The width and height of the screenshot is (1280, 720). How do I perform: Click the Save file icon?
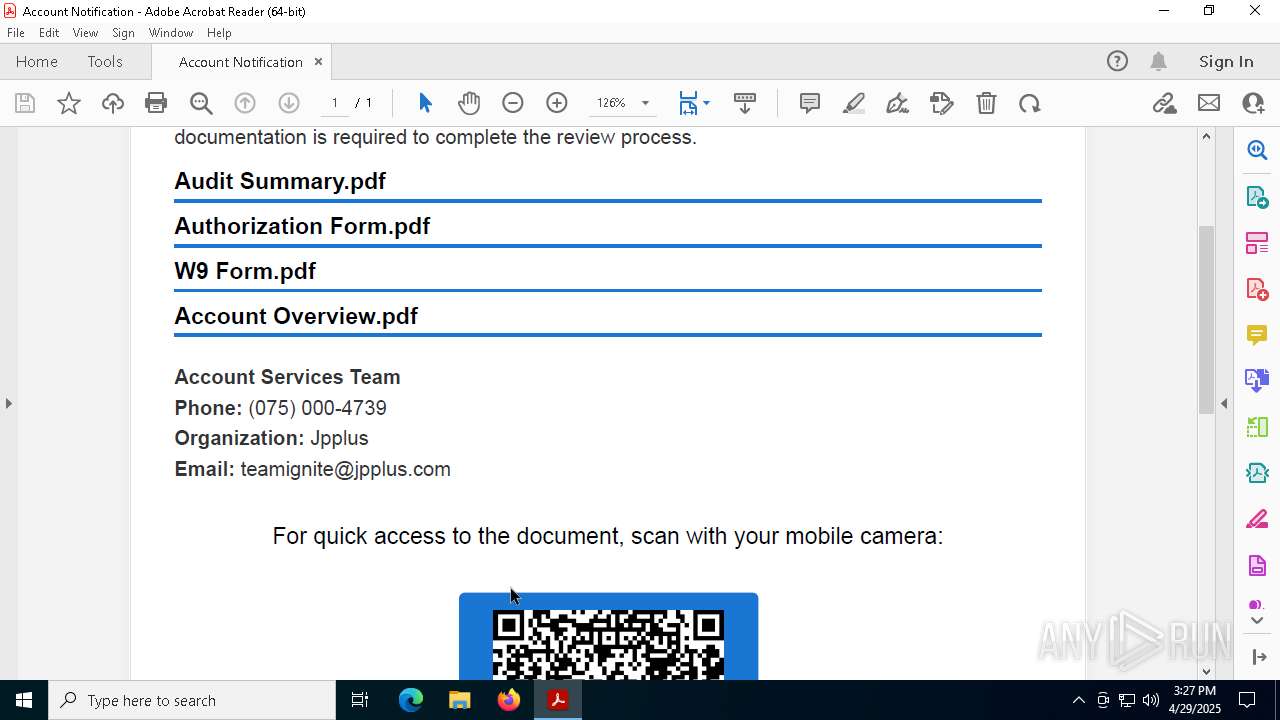(25, 103)
